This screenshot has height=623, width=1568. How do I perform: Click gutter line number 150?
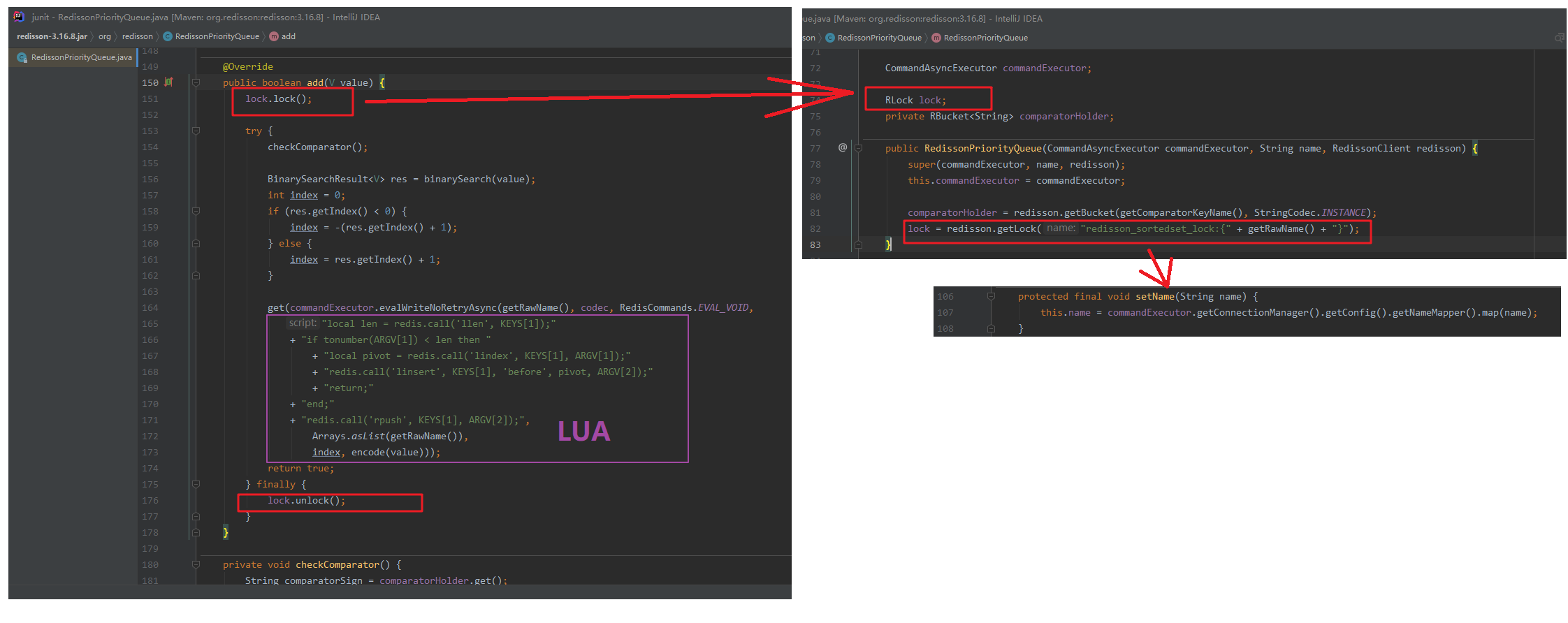(150, 82)
